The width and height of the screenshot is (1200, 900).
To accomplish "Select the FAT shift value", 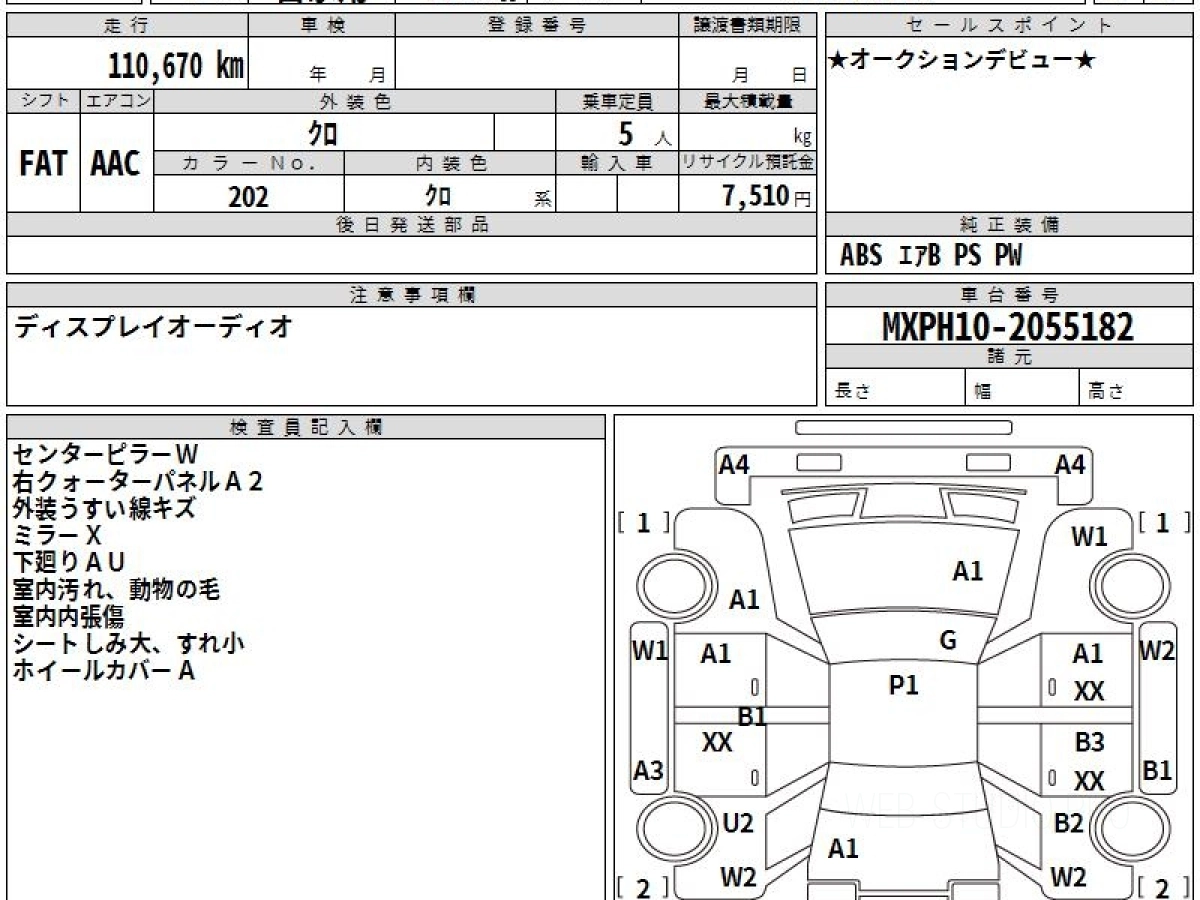I will pos(43,164).
